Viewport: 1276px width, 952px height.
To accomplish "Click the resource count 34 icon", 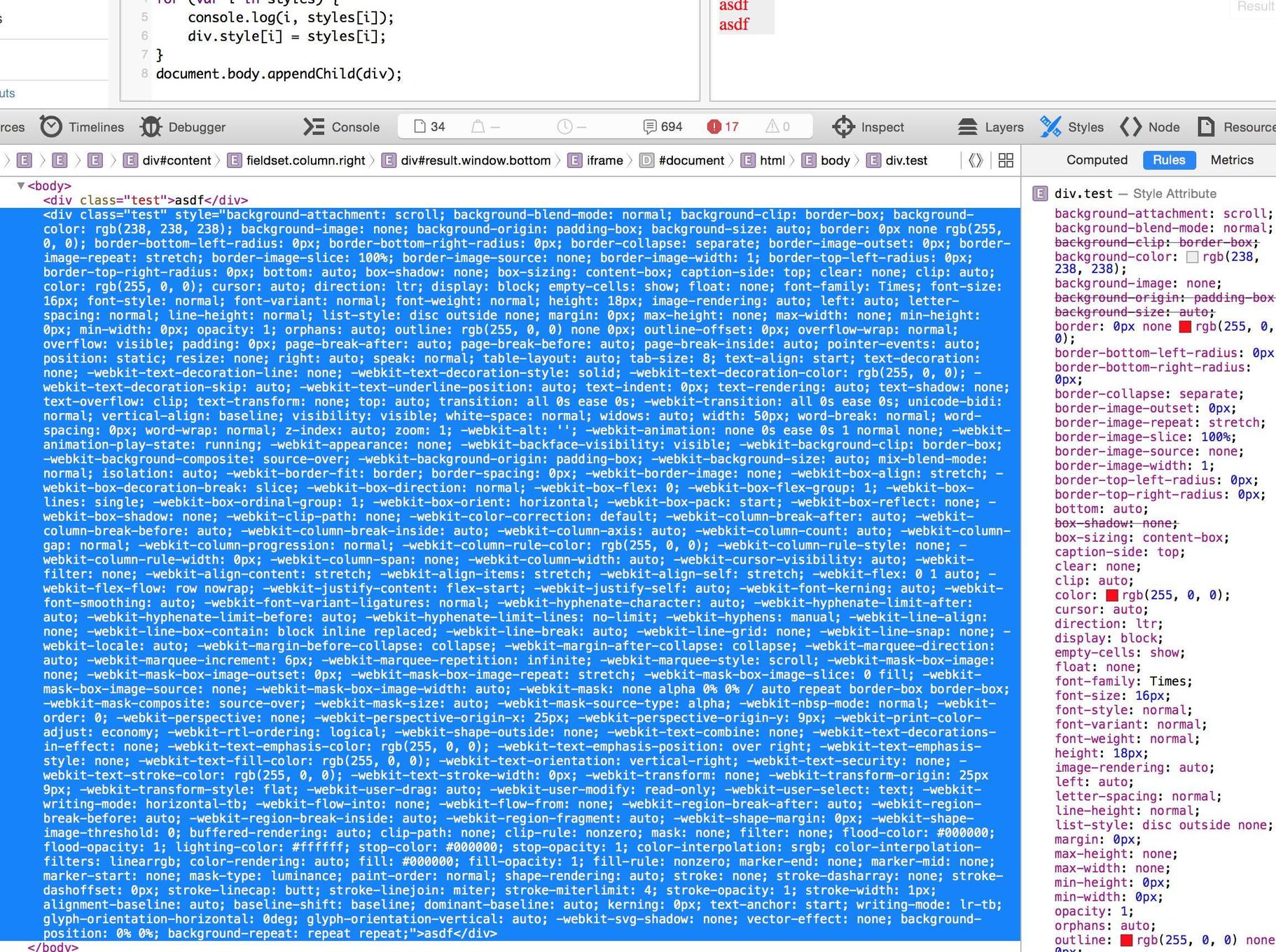I will point(429,127).
